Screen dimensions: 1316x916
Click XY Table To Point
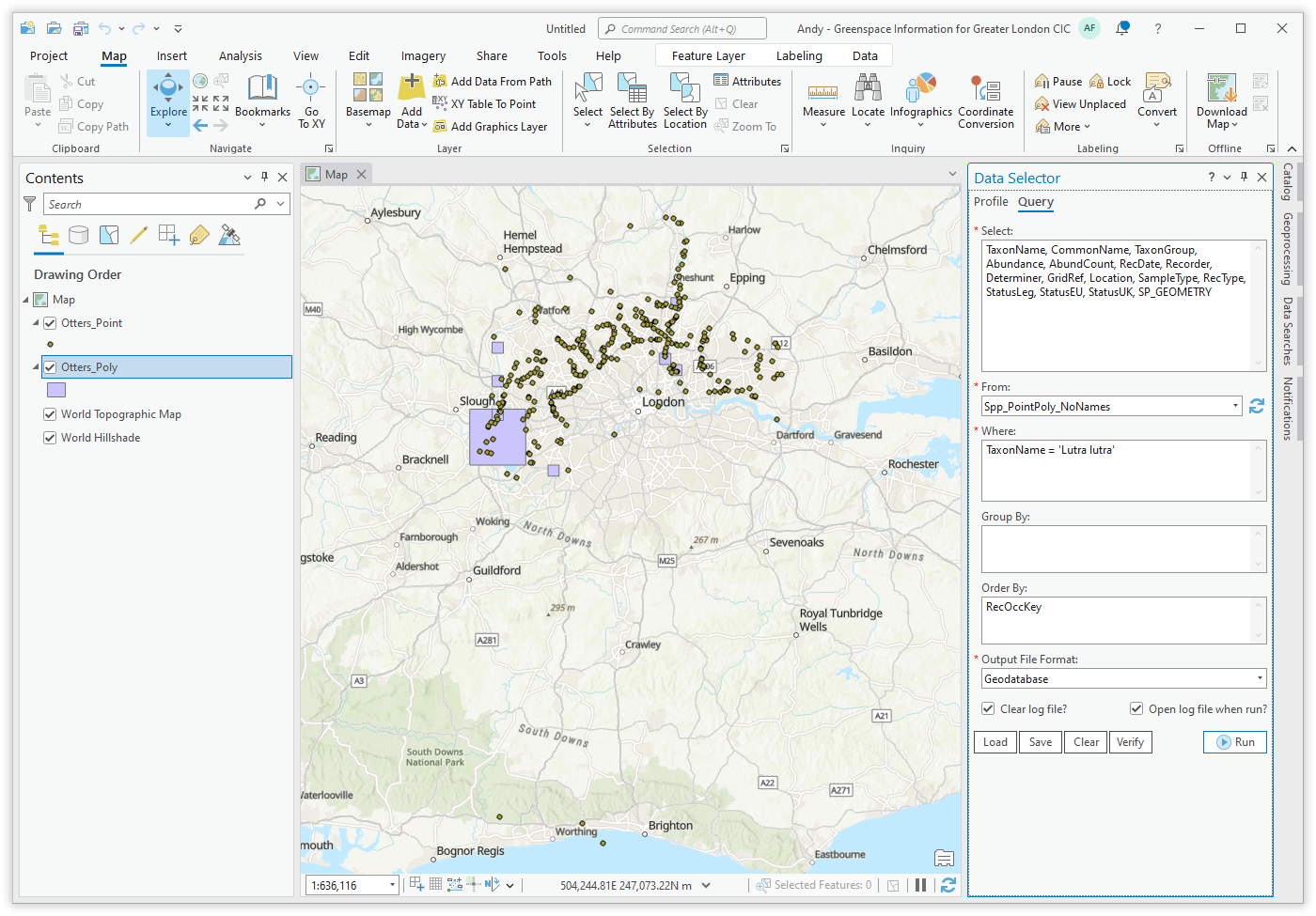484,104
